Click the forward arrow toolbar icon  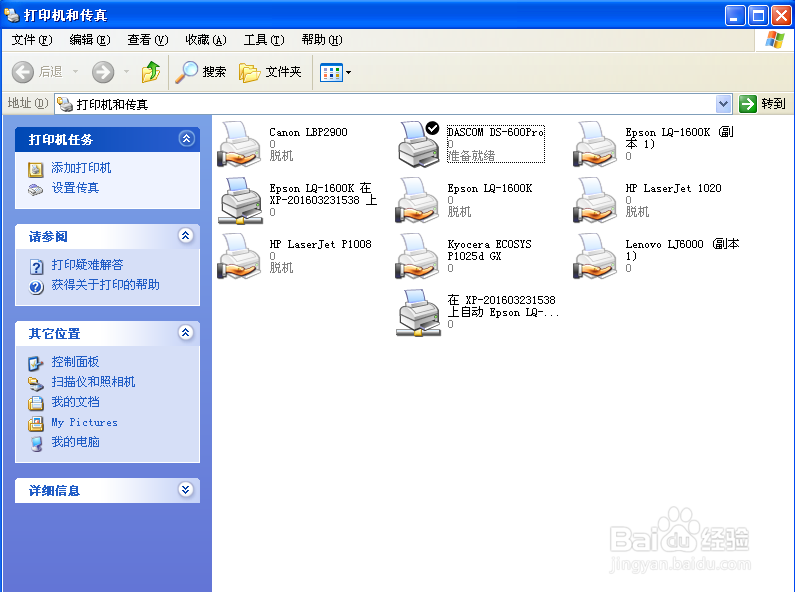103,72
